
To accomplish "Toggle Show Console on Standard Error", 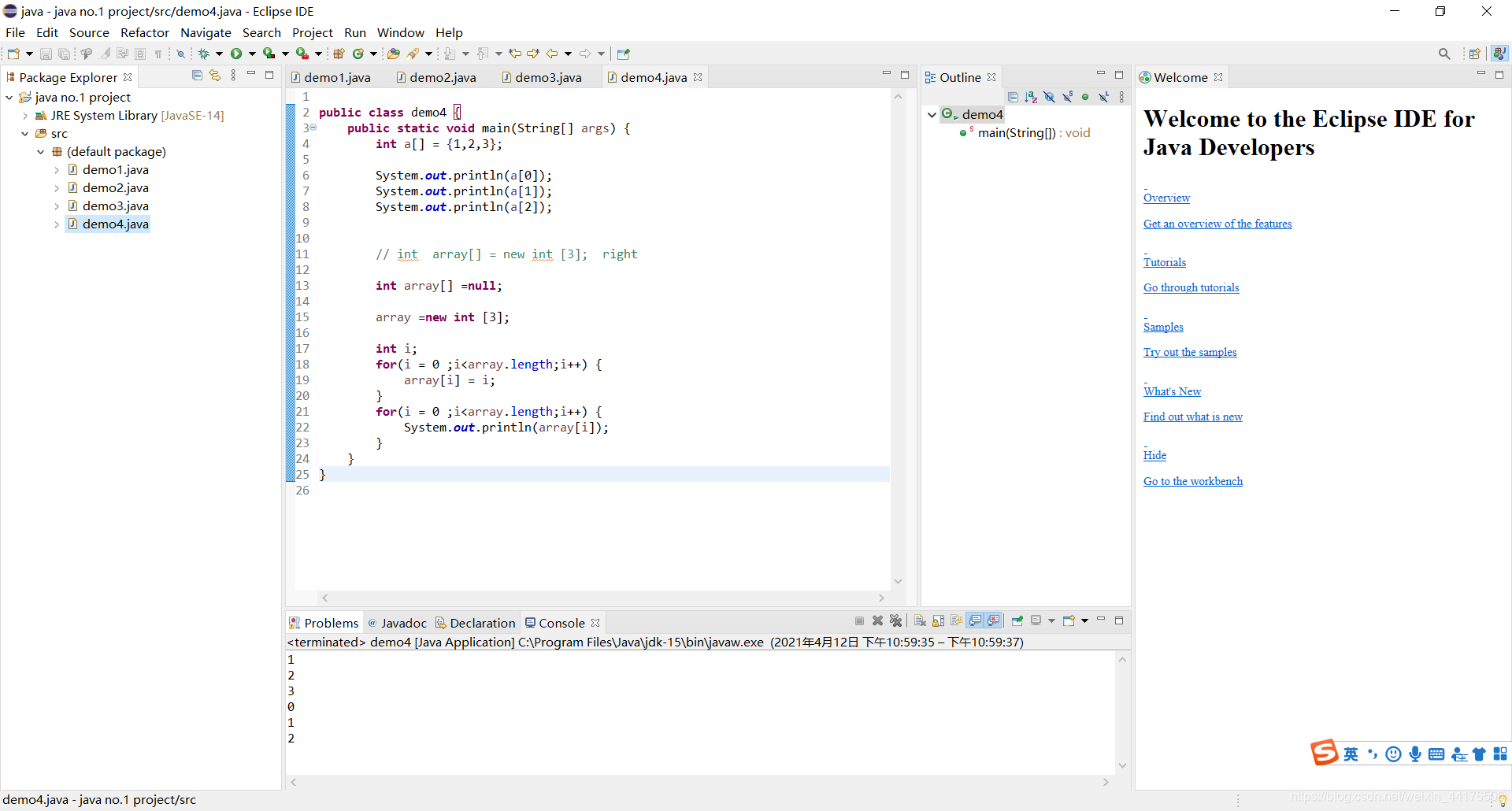I will click(x=994, y=620).
